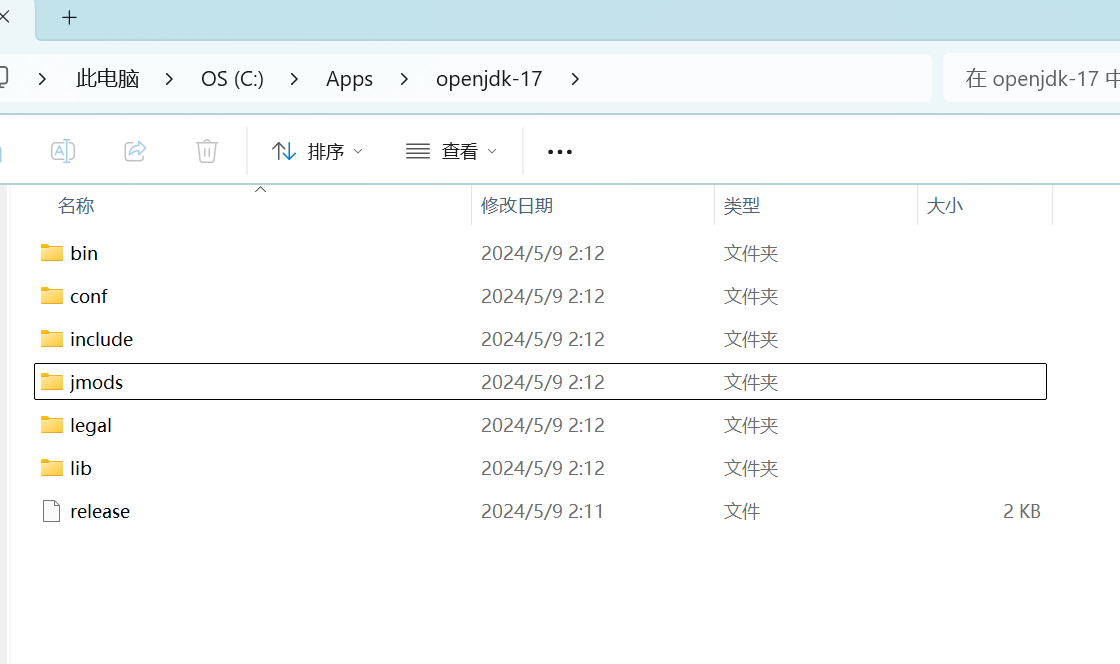
Task: Click openjdk-17 breadcrumb segment
Action: 489,79
